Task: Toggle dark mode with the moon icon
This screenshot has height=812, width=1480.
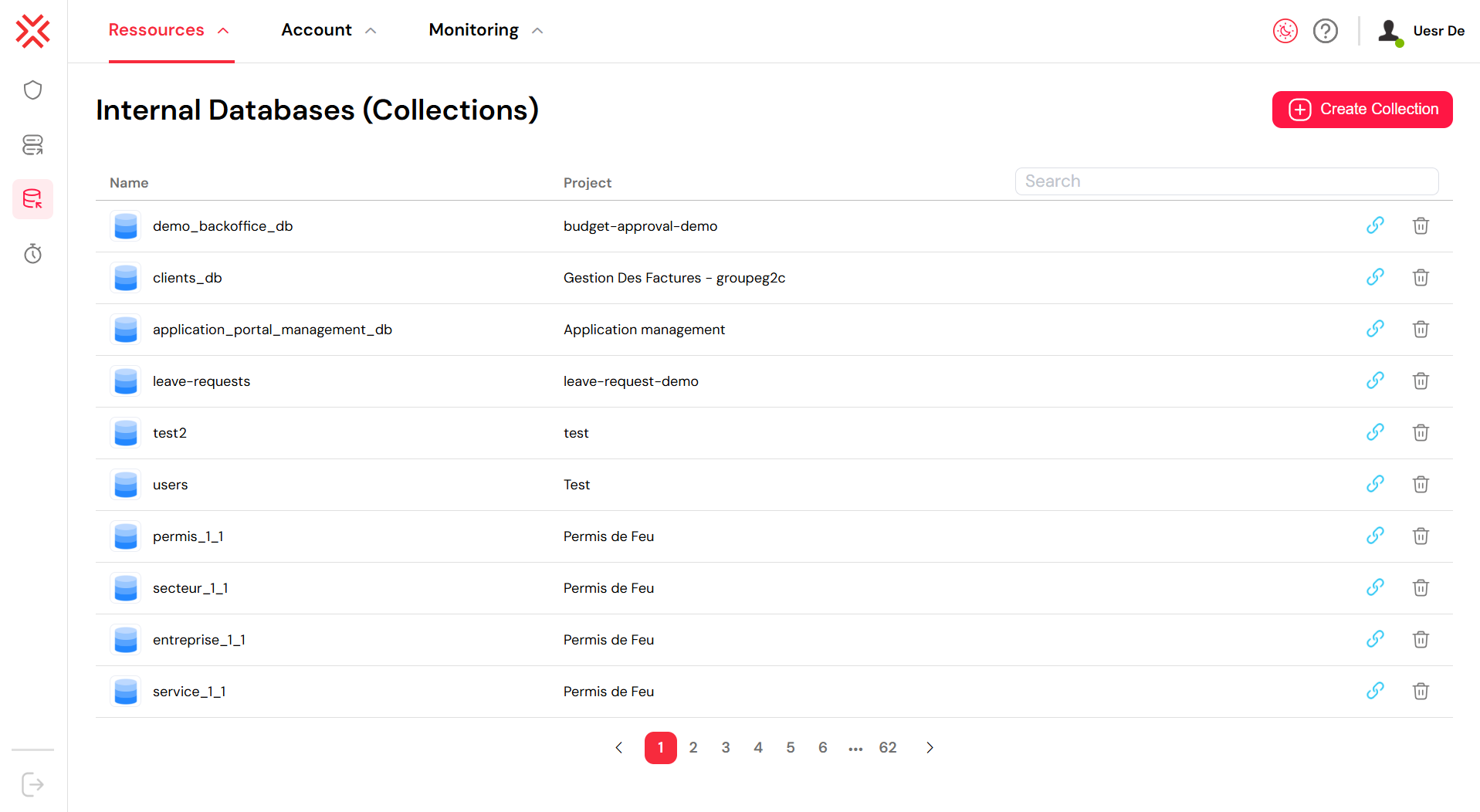Action: pyautogui.click(x=1285, y=31)
